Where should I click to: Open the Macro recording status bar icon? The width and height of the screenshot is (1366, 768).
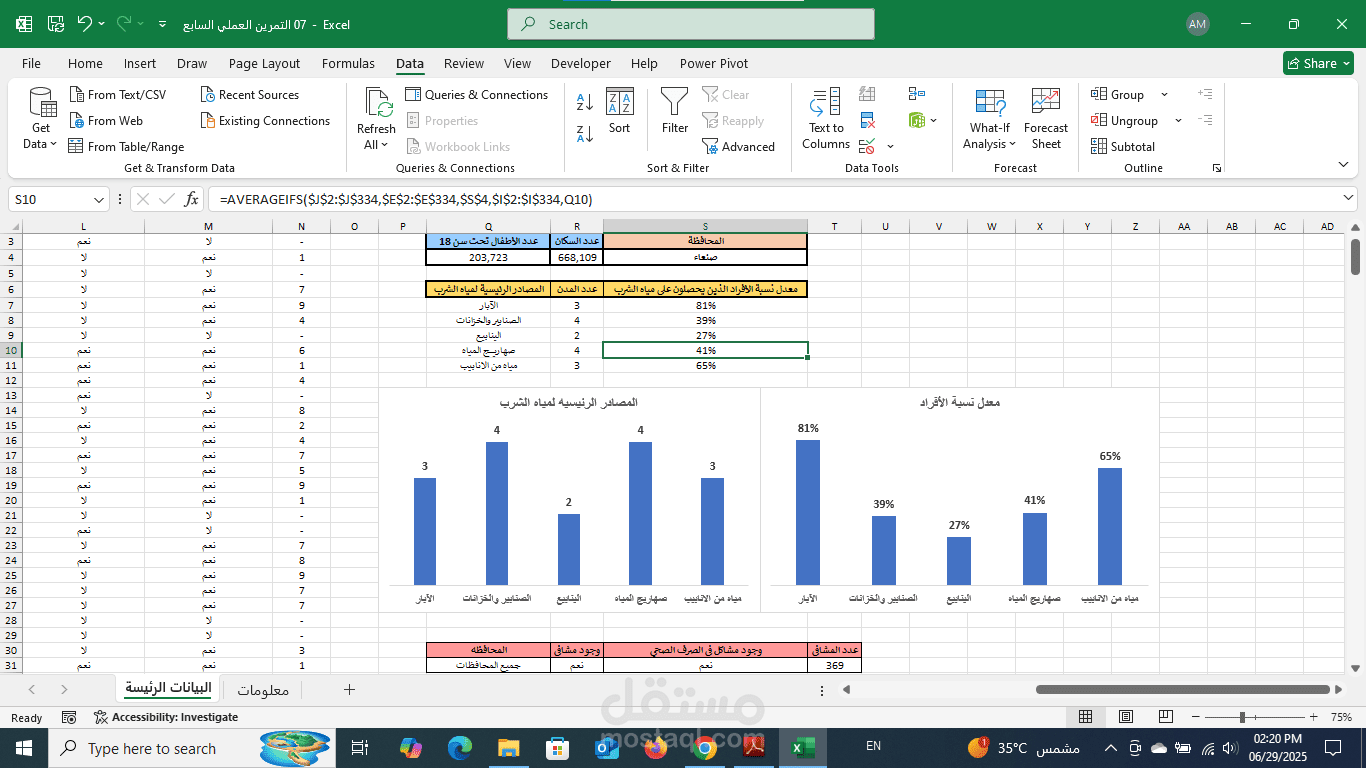(69, 717)
